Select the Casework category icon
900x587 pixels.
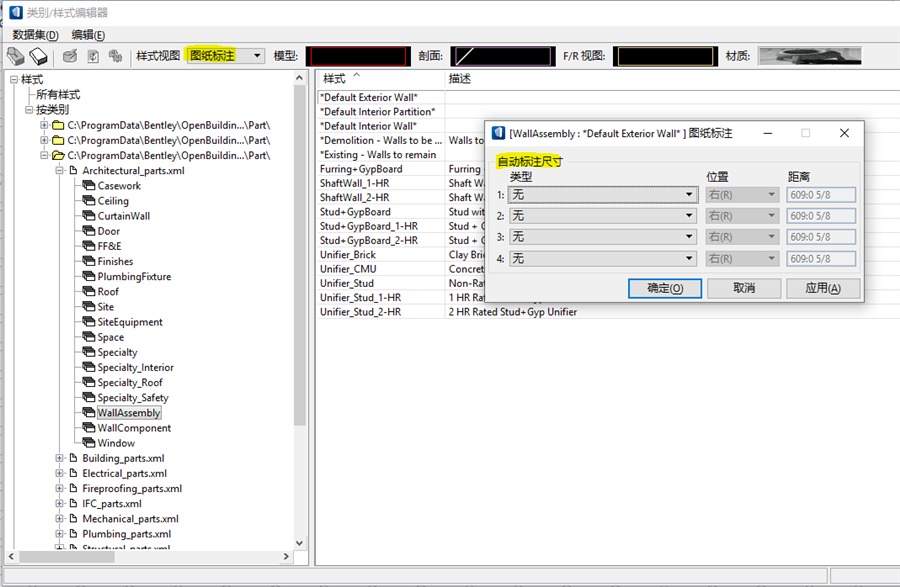tap(88, 185)
